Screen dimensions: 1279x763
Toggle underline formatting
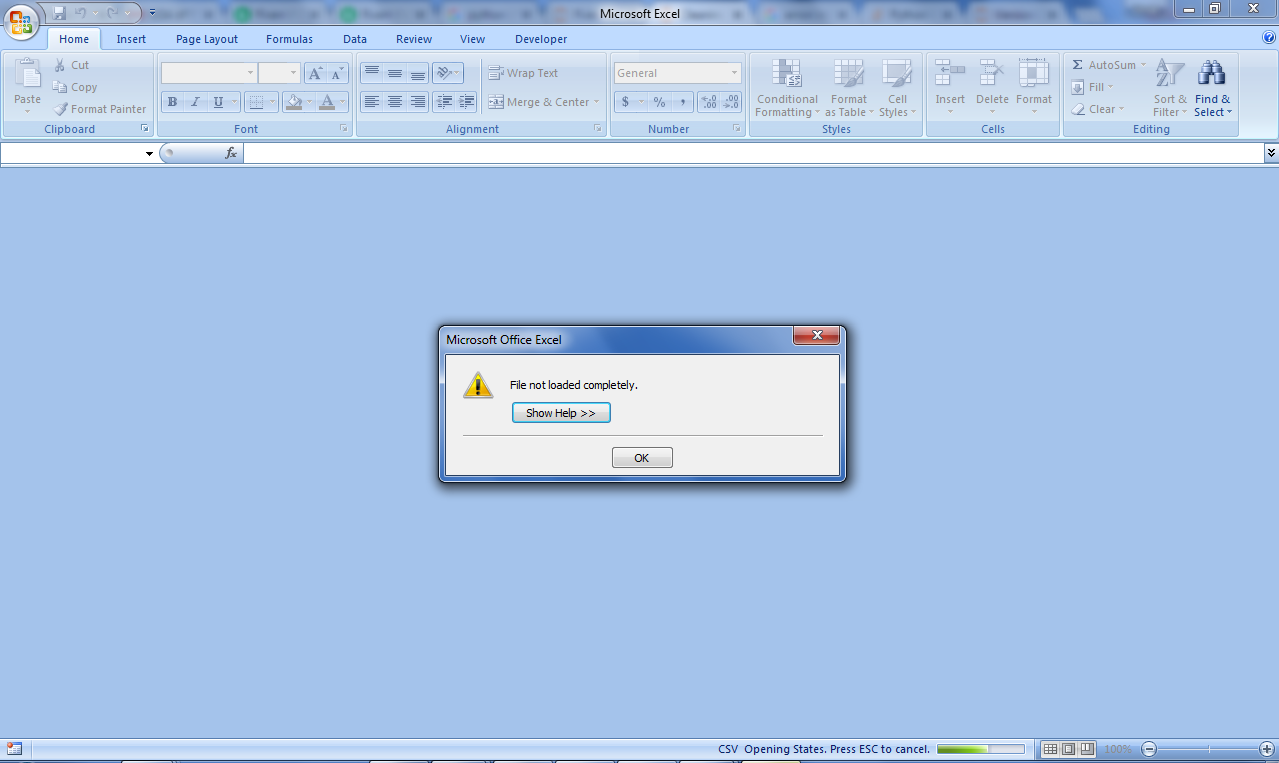point(216,101)
